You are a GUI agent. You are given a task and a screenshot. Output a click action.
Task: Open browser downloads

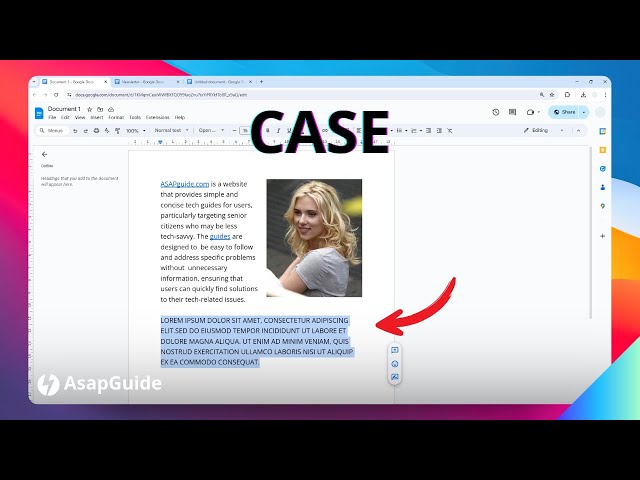tap(583, 95)
